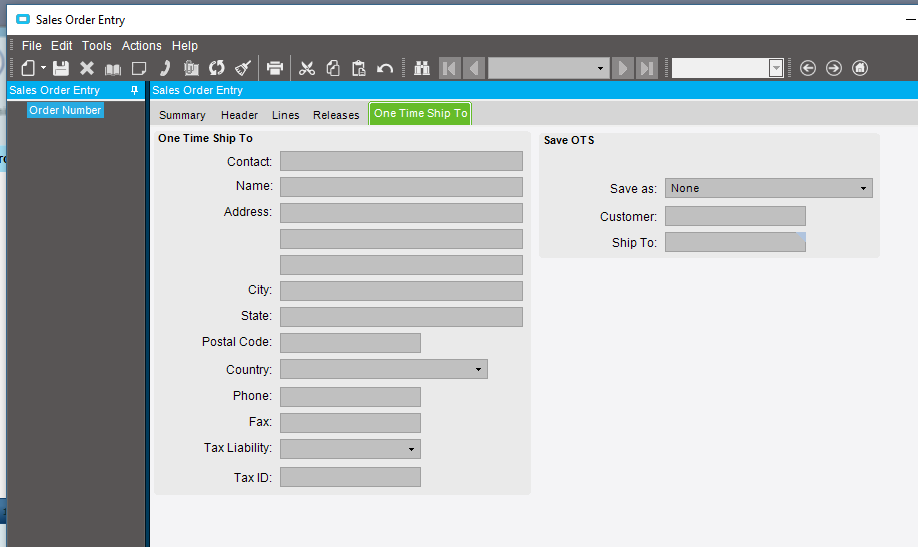Click the Phone input field

(350, 396)
